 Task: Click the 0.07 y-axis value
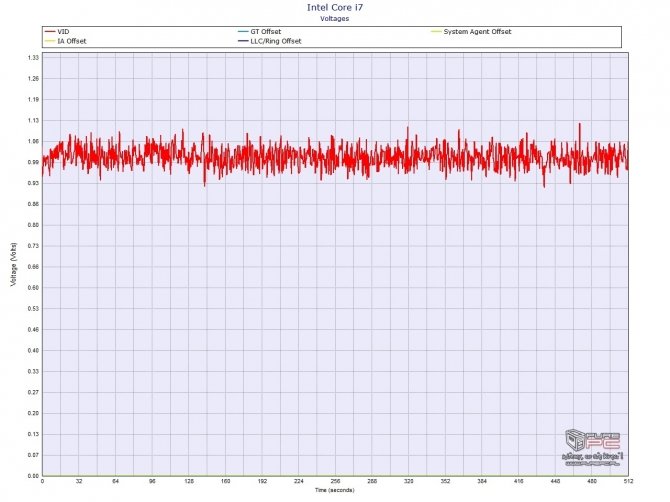[x=33, y=455]
